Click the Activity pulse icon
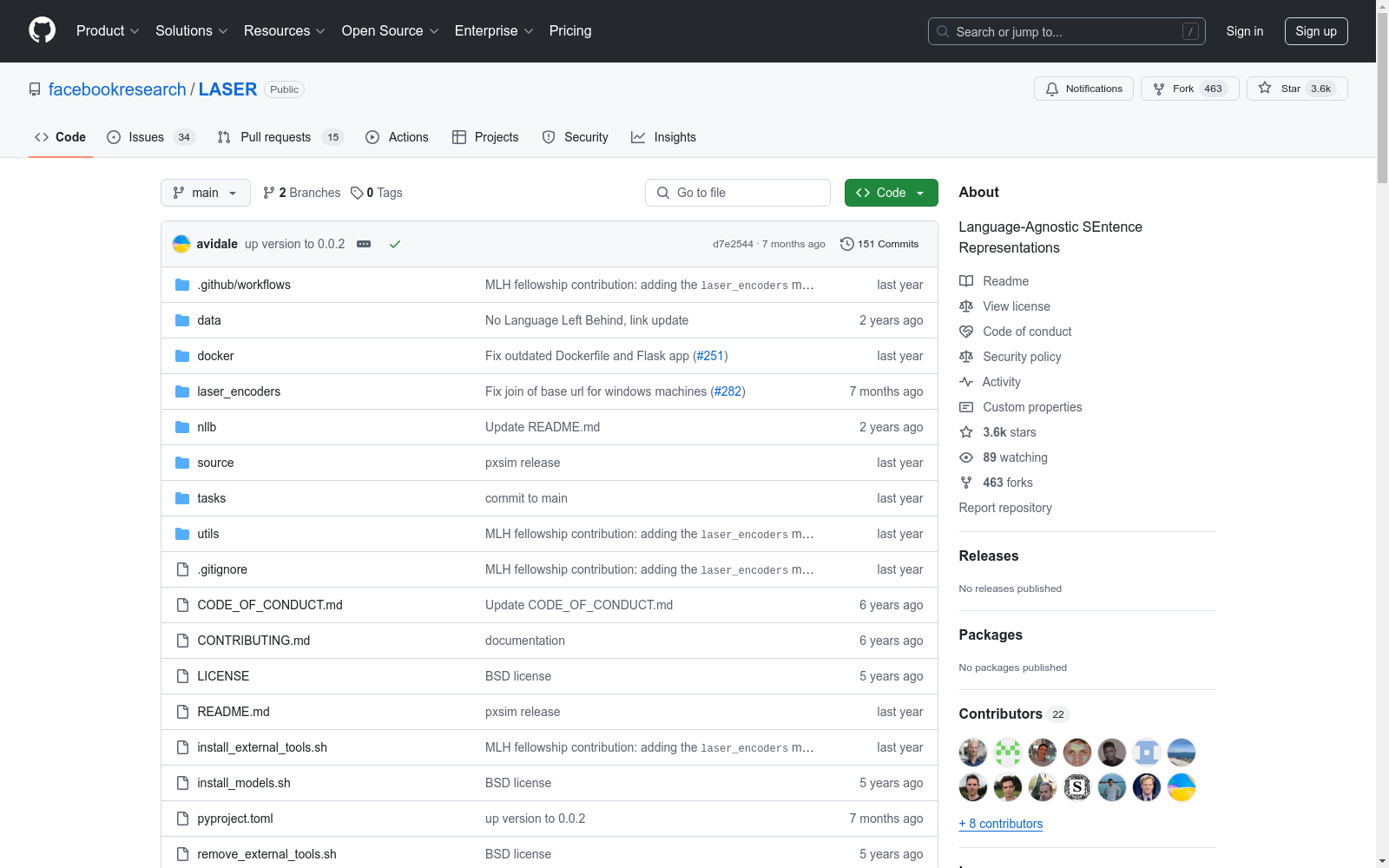 coord(966,382)
